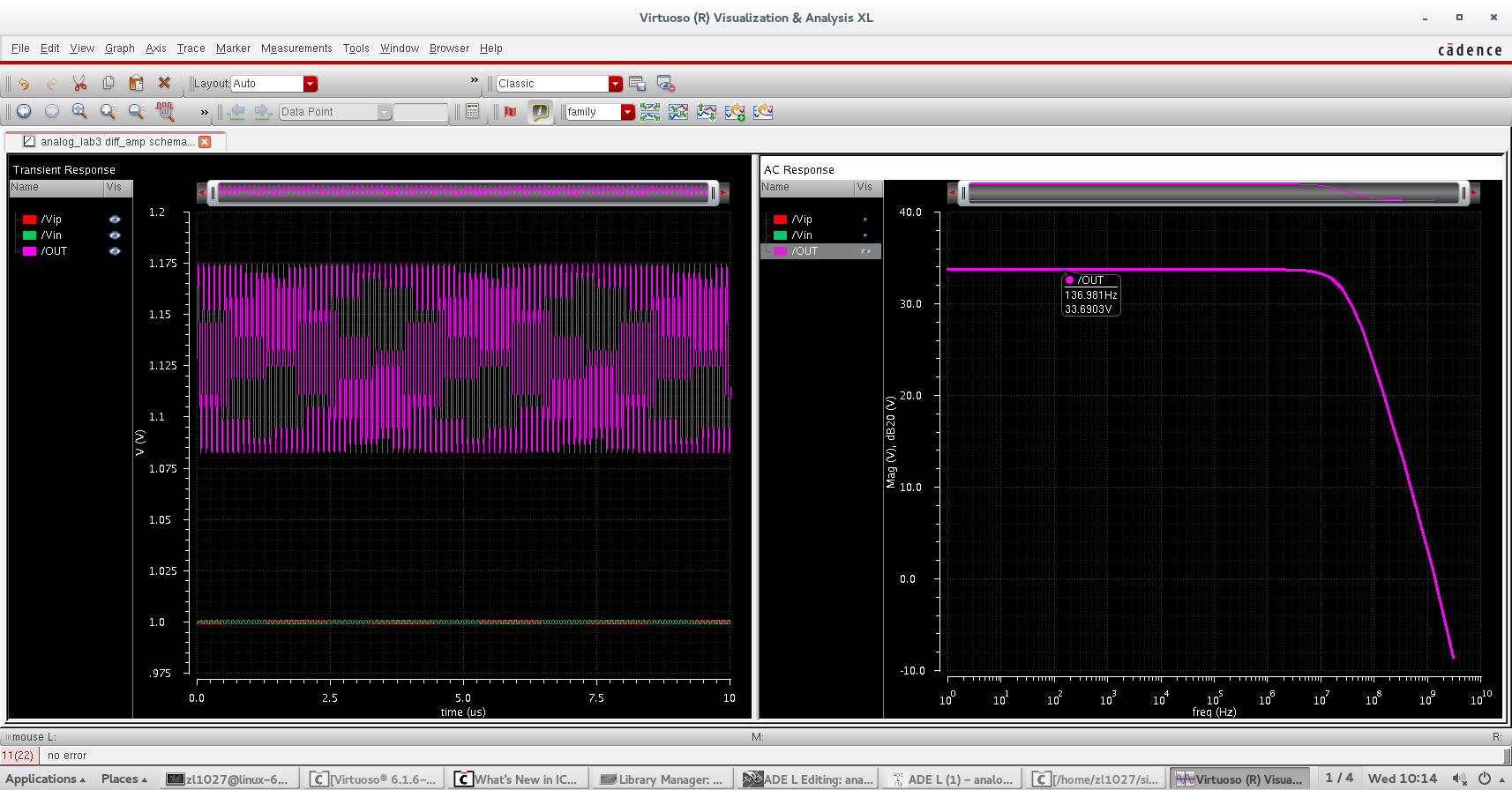
Task: Toggle visibility of /Vin in AC Response
Action: click(x=865, y=235)
